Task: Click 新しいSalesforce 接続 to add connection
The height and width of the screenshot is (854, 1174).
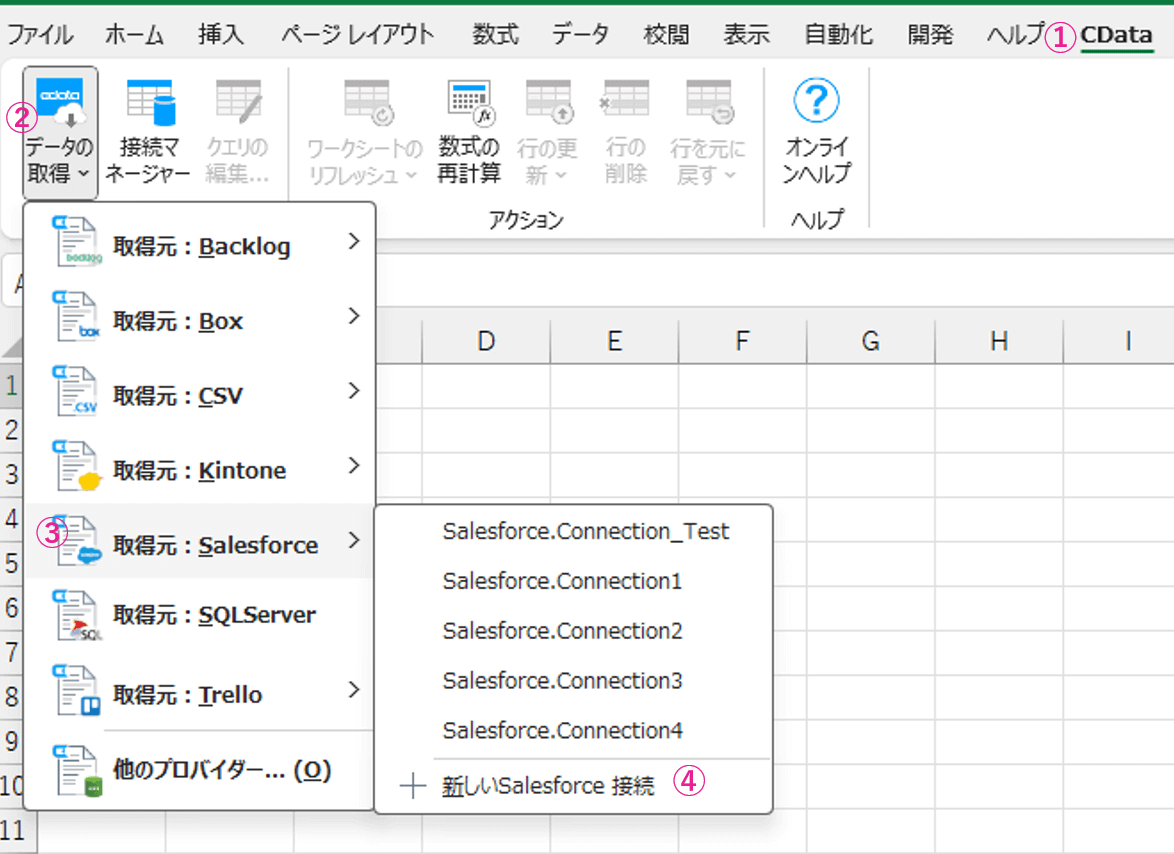Action: tap(548, 786)
